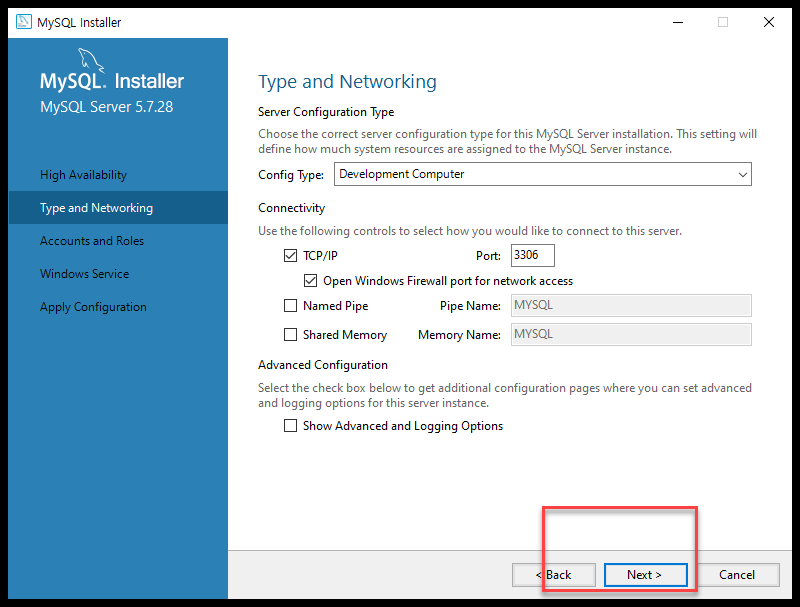Close the MySQL Installer window
800x607 pixels.
[x=769, y=22]
